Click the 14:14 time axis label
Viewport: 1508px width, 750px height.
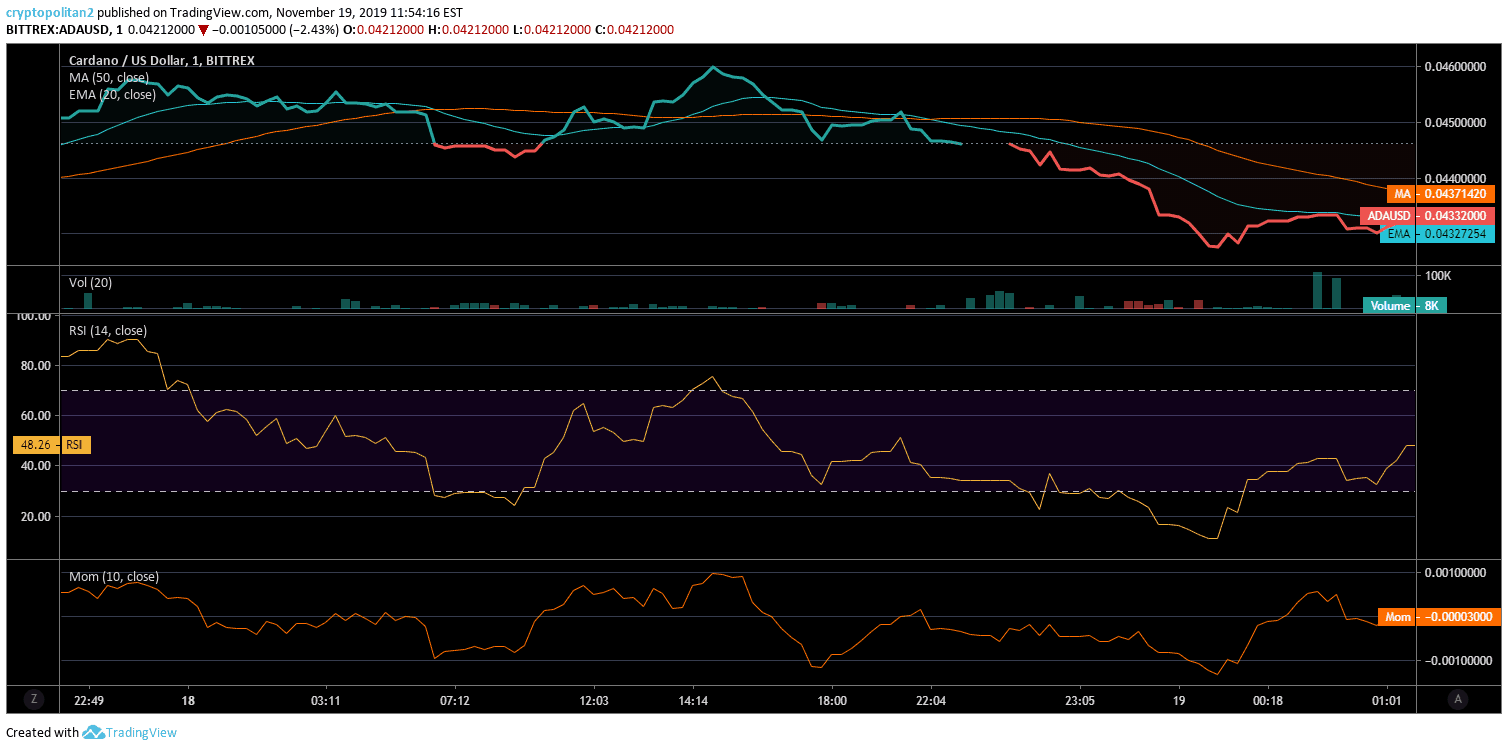point(693,701)
